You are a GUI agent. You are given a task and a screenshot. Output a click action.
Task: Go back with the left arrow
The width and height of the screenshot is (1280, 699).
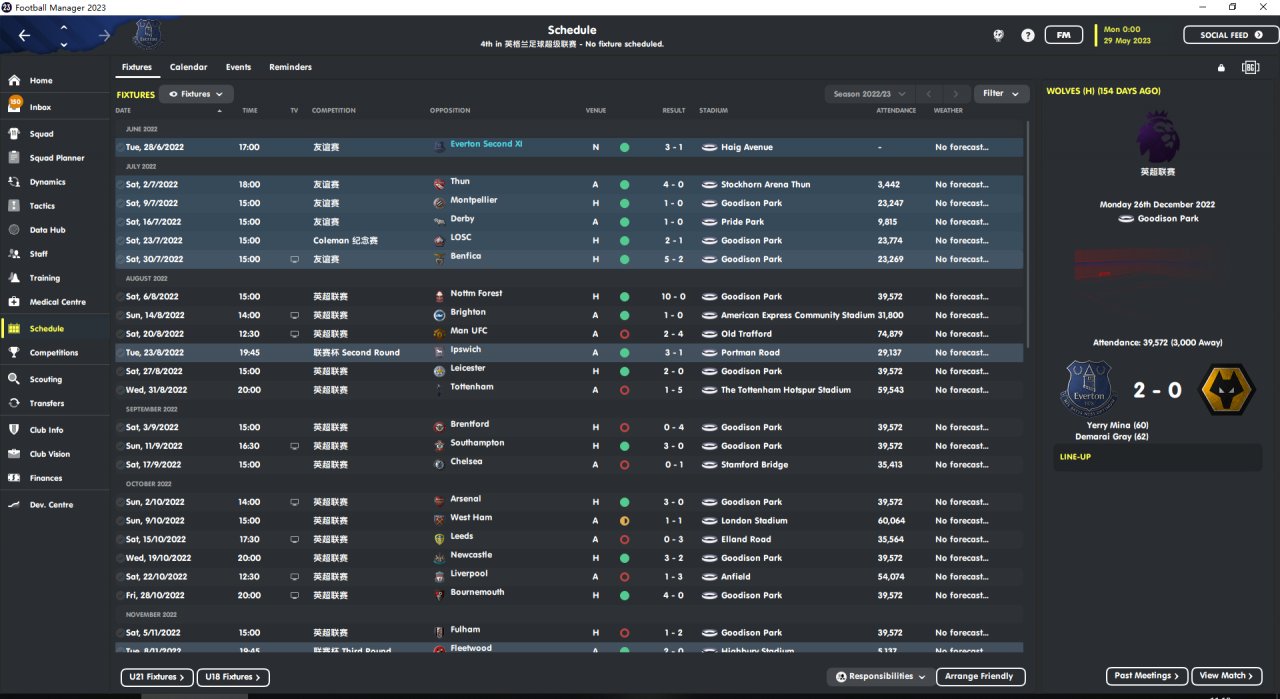24,35
